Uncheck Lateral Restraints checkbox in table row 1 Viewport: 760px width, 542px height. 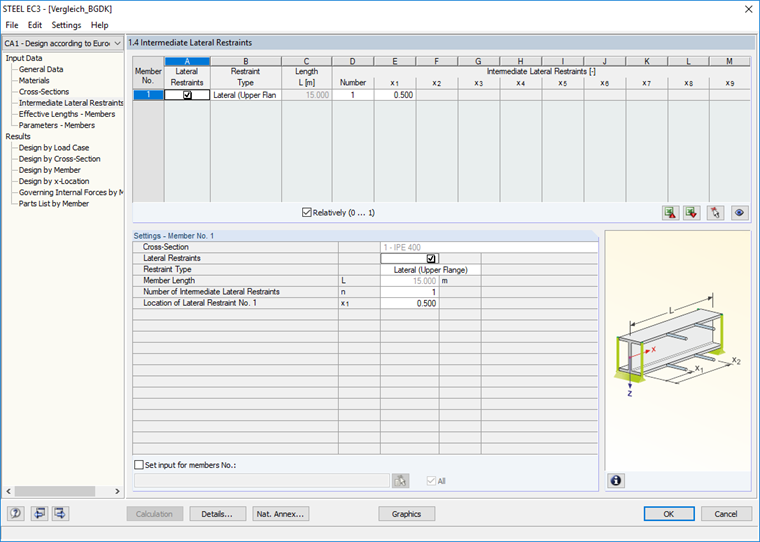click(188, 95)
